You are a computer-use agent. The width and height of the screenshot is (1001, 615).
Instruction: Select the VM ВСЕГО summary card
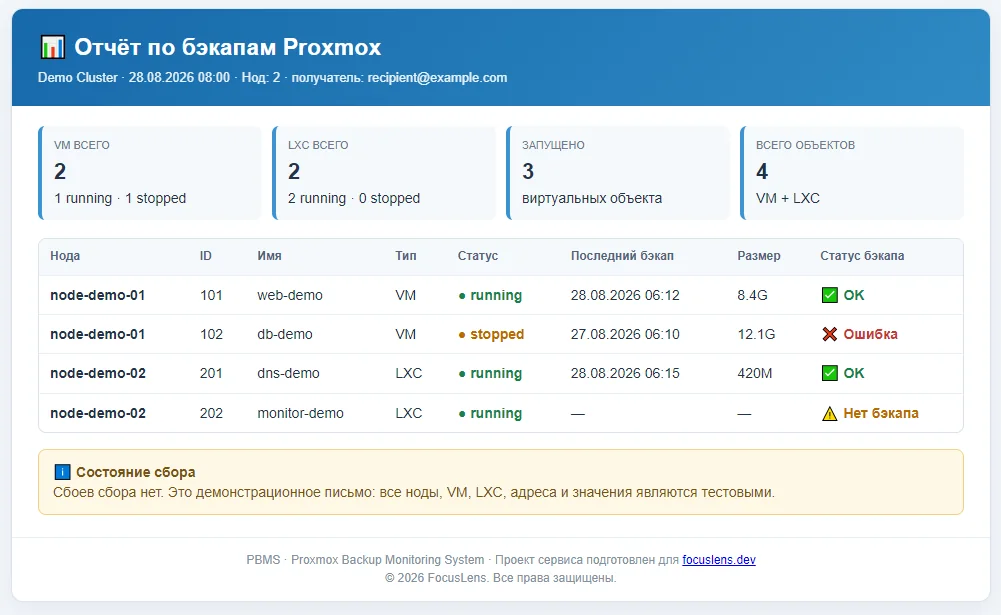pos(149,173)
